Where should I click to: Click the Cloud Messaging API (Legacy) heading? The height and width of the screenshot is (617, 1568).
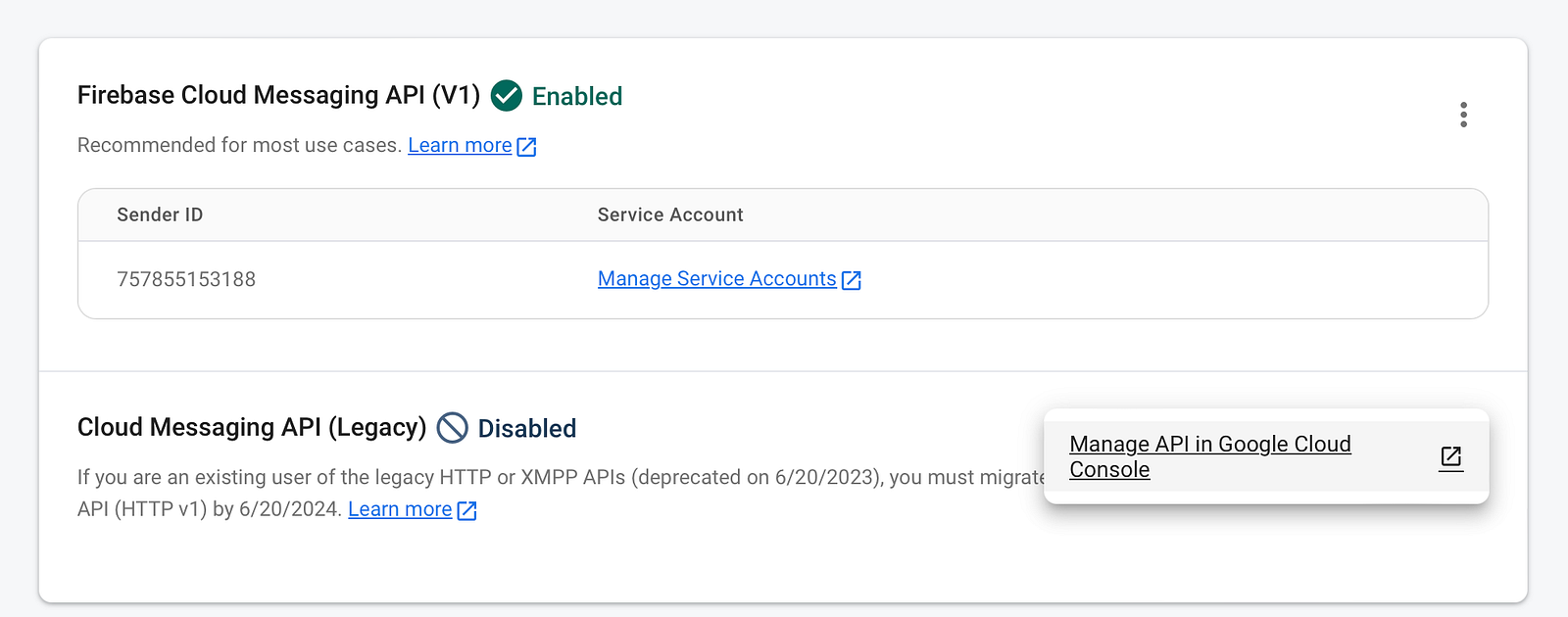[x=252, y=427]
